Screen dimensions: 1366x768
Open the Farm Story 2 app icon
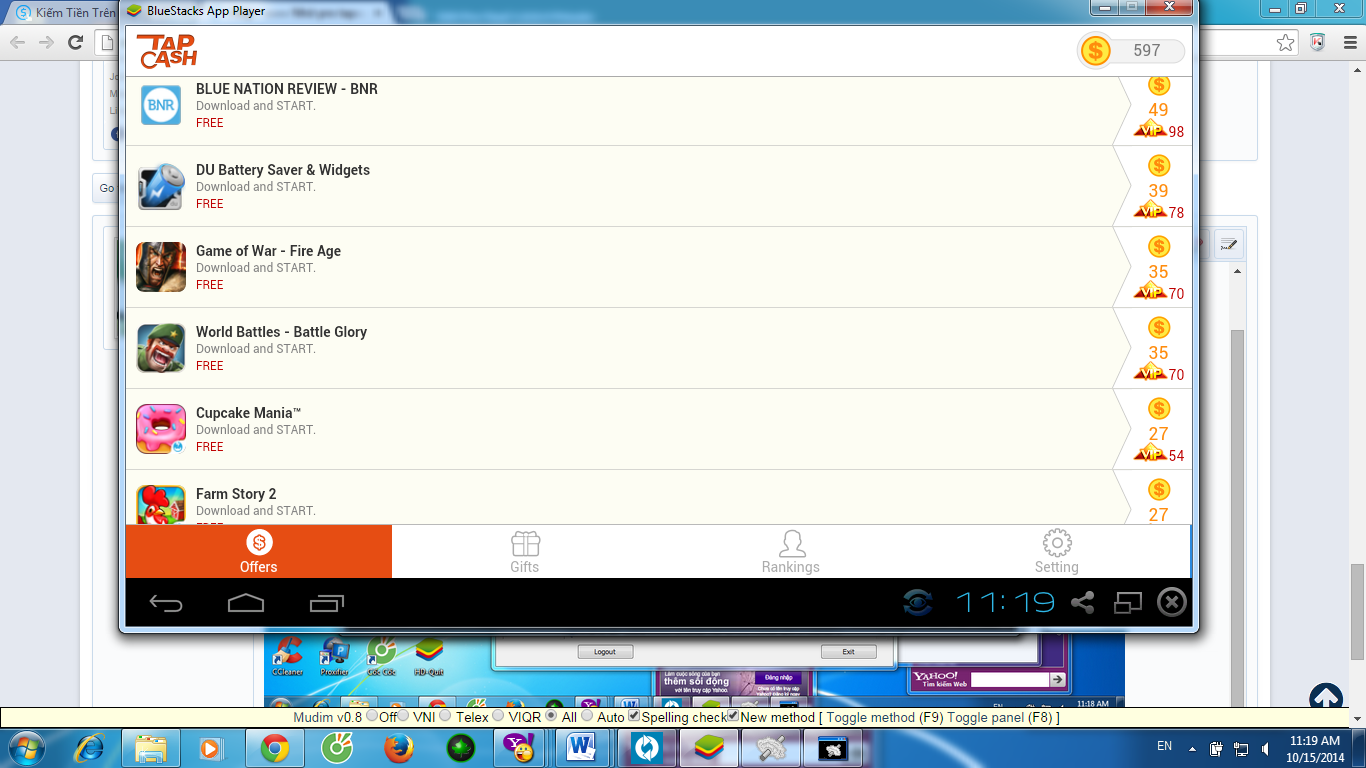pyautogui.click(x=161, y=505)
